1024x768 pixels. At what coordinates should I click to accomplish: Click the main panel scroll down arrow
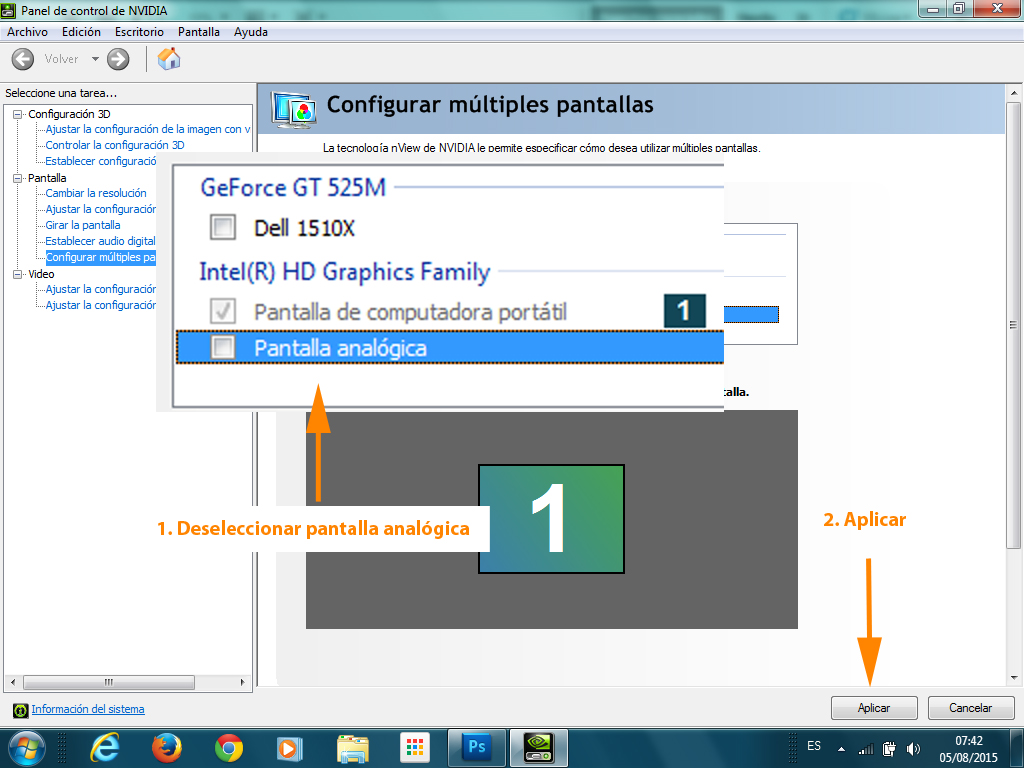click(1013, 678)
